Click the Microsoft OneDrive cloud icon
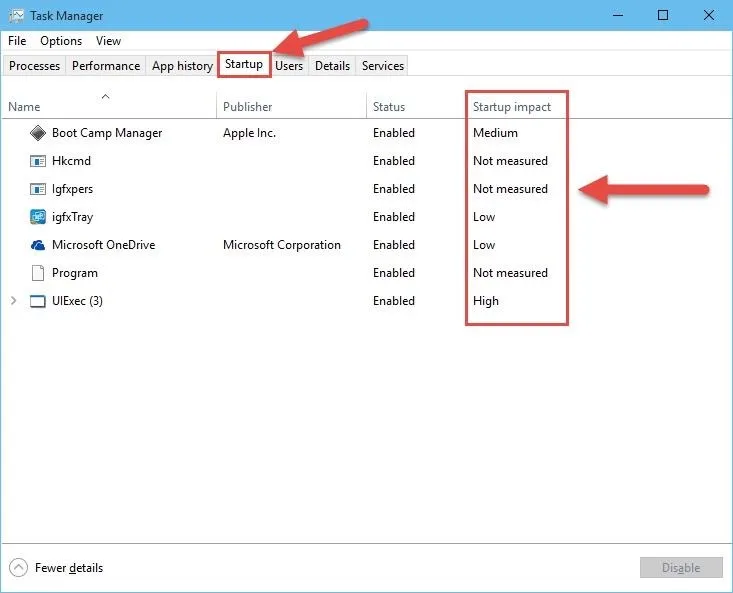Image resolution: width=733 pixels, height=593 pixels. tap(38, 245)
